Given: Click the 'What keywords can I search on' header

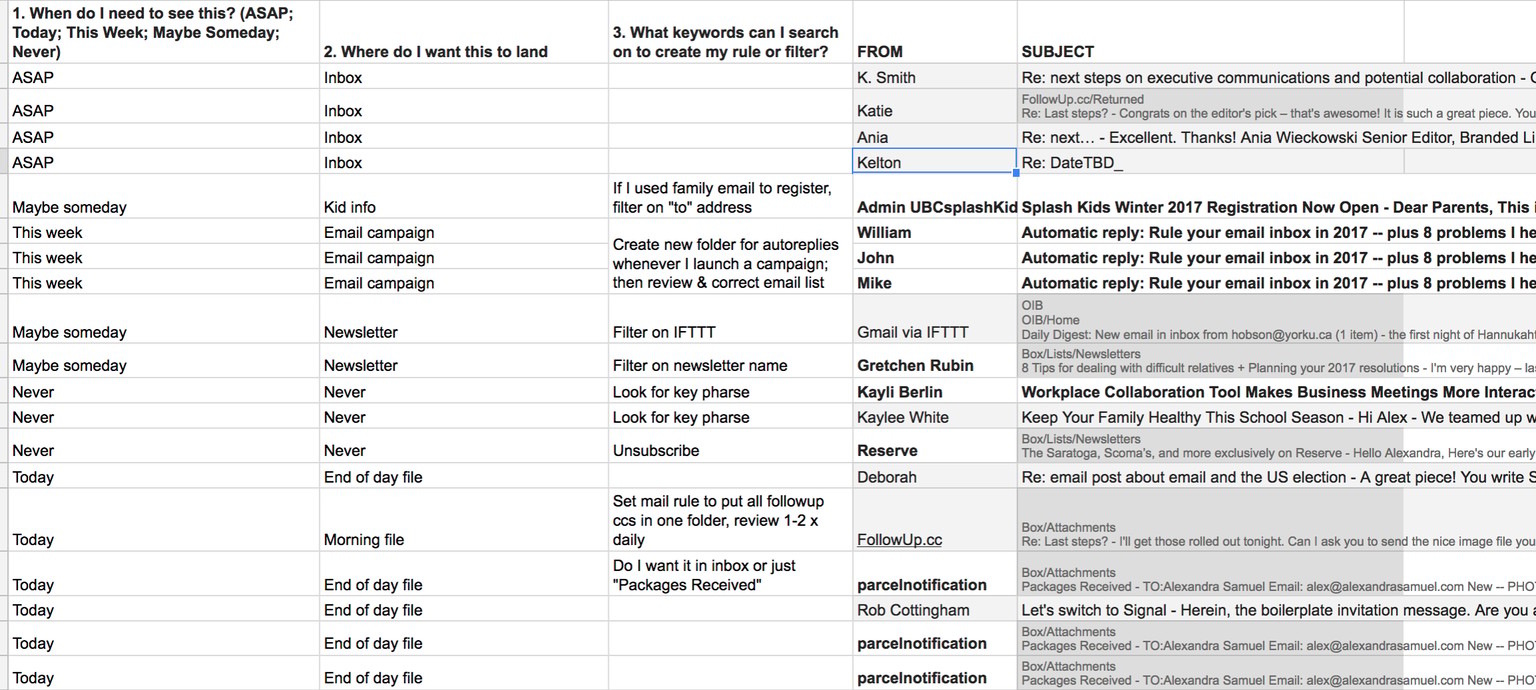Looking at the screenshot, I should pos(730,32).
